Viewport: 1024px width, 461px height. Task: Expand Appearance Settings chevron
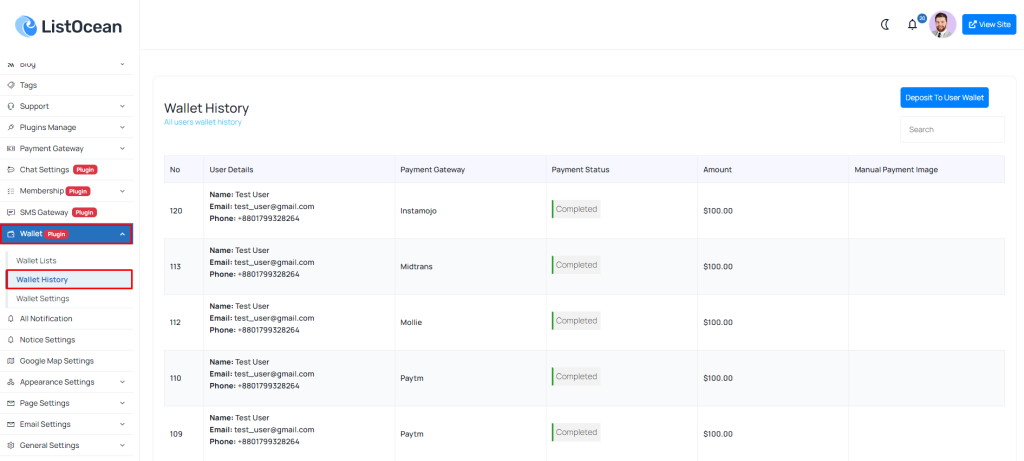click(122, 382)
